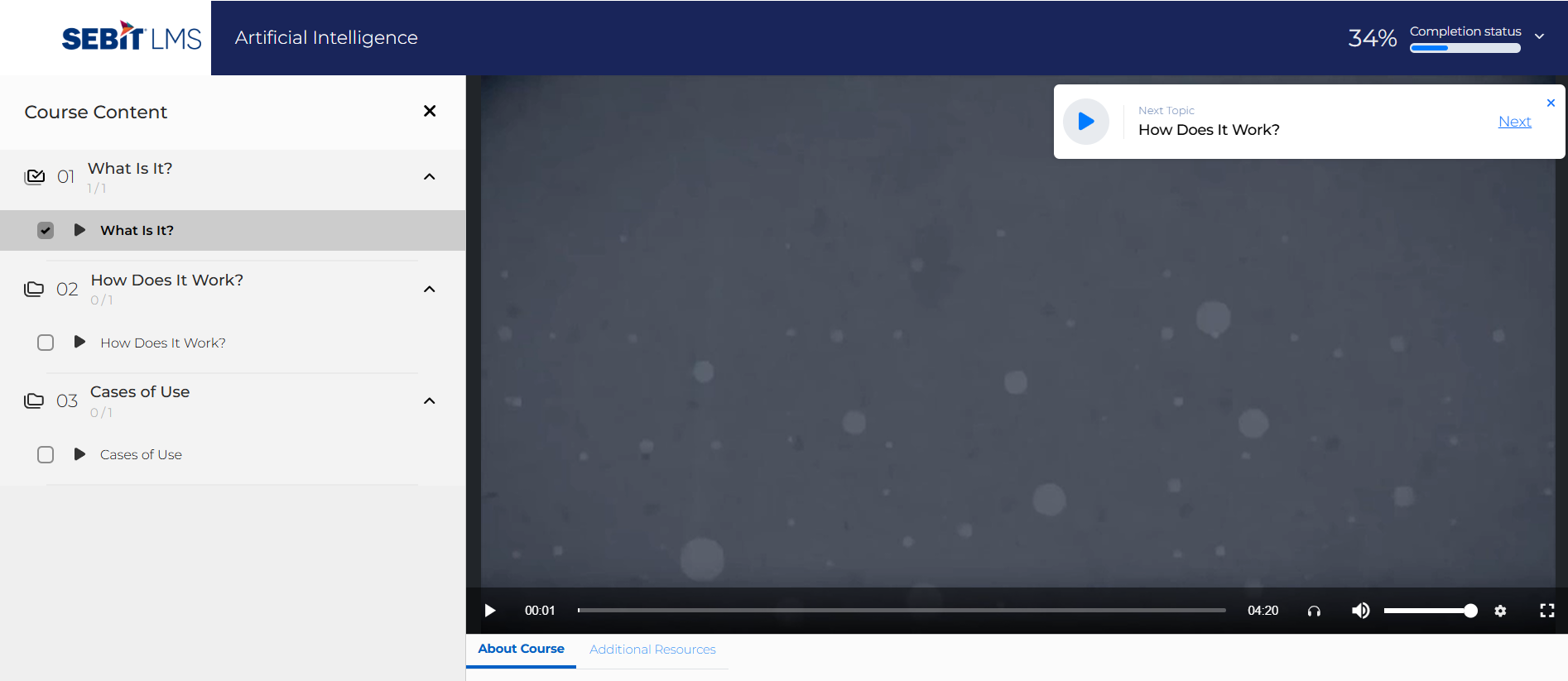Image resolution: width=1568 pixels, height=681 pixels.
Task: Open the 'Cases of Use' lesson row
Action: point(233,454)
